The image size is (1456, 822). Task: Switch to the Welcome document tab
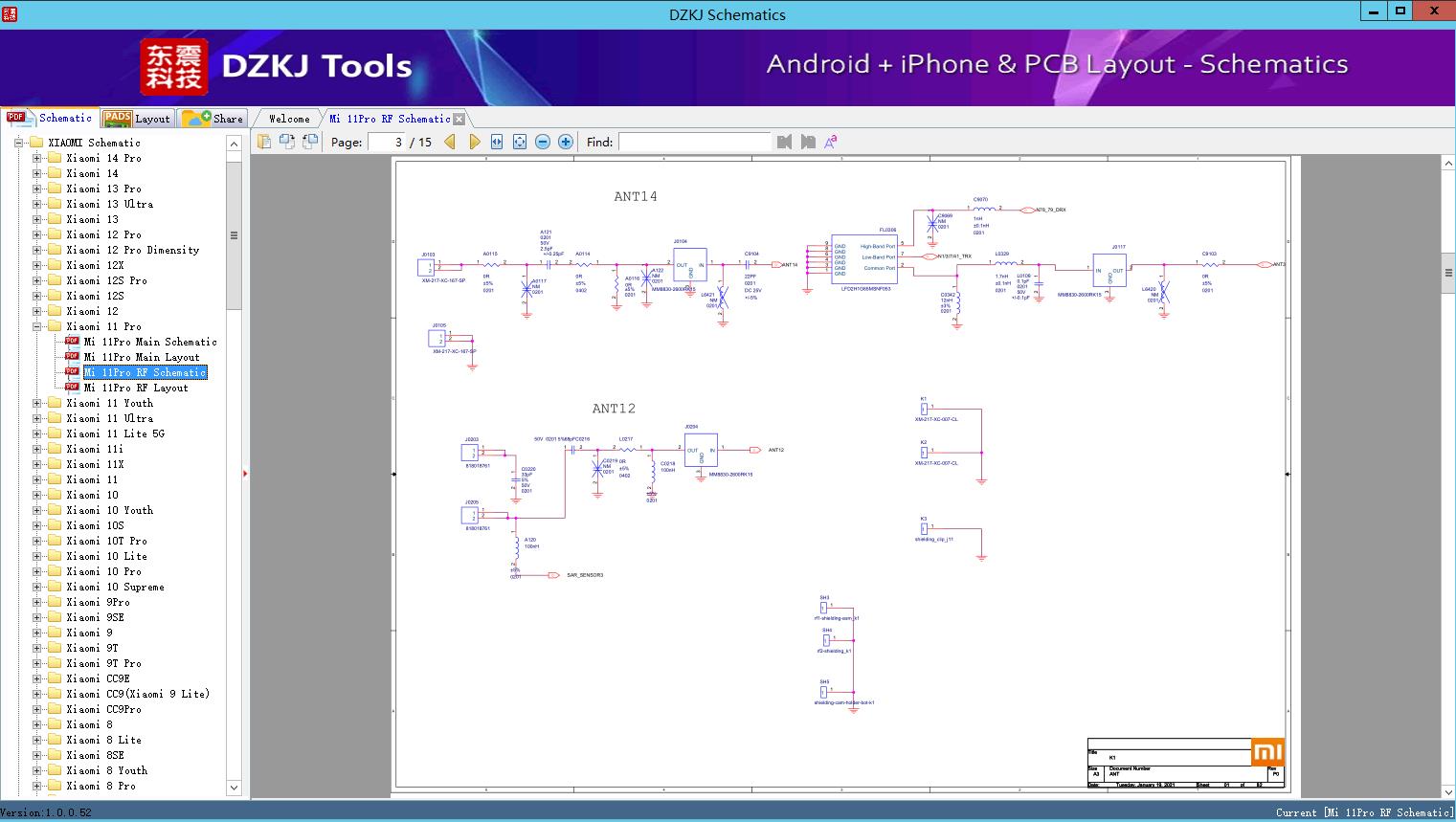pos(289,119)
